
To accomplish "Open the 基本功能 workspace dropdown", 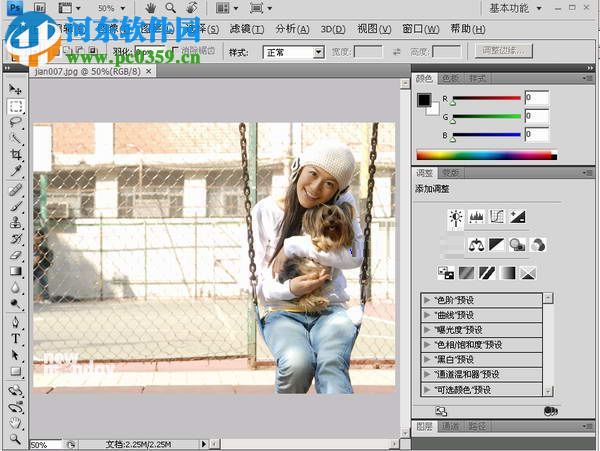I will click(515, 8).
